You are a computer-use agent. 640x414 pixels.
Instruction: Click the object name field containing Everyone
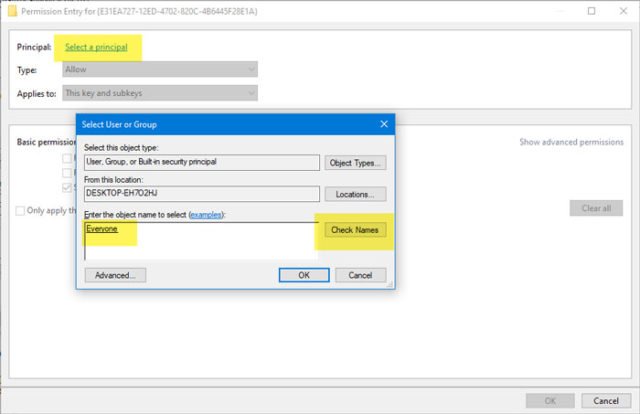(x=201, y=241)
